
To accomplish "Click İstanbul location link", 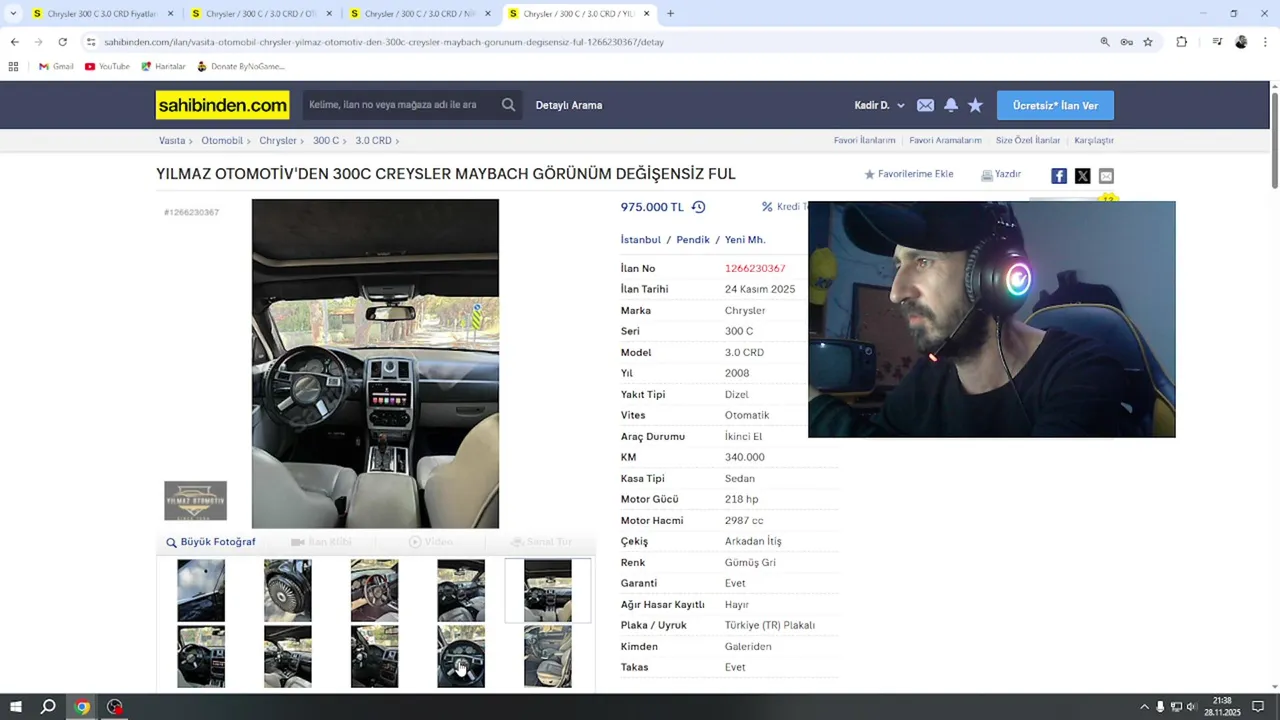I will pyautogui.click(x=641, y=240).
